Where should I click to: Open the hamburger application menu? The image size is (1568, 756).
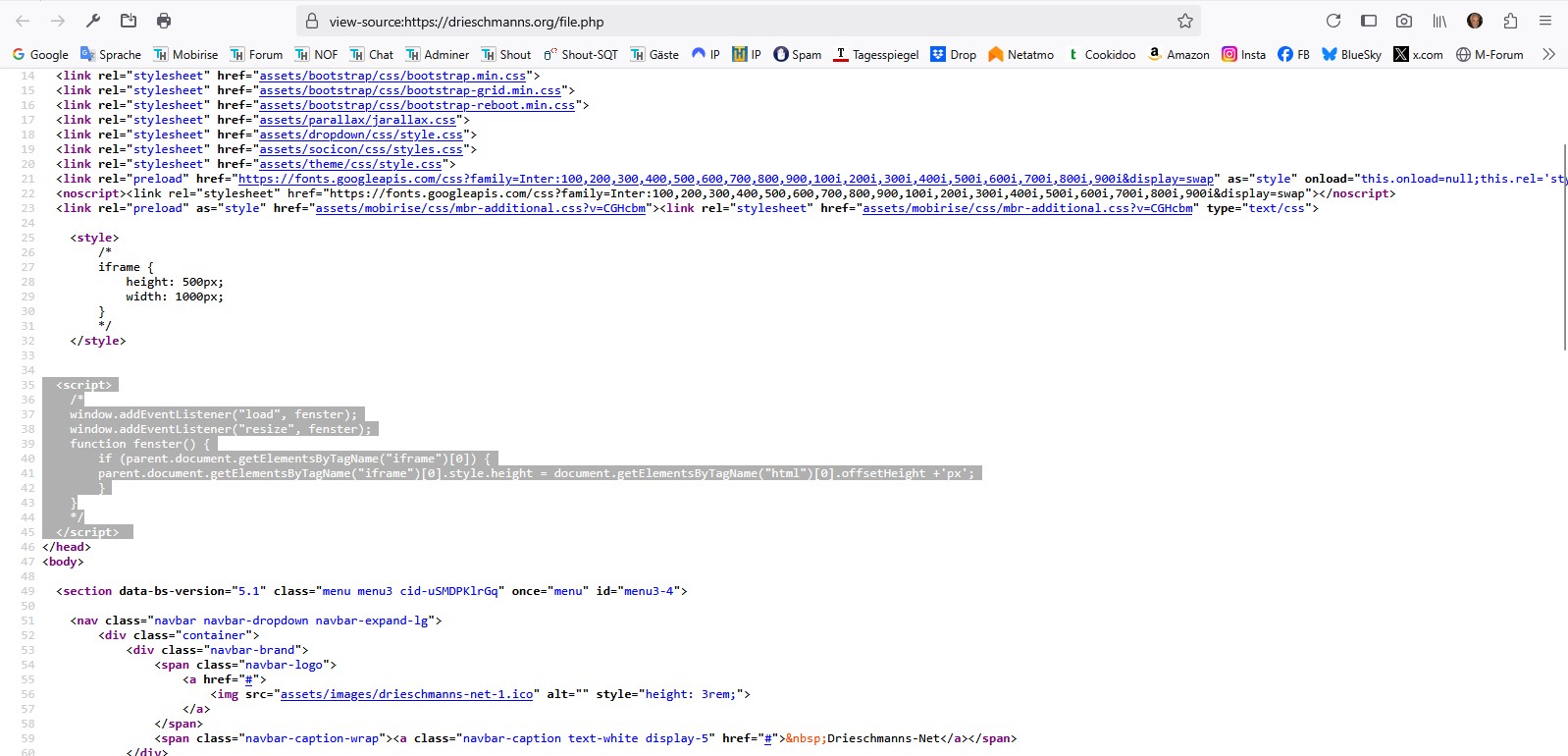pos(1545,21)
